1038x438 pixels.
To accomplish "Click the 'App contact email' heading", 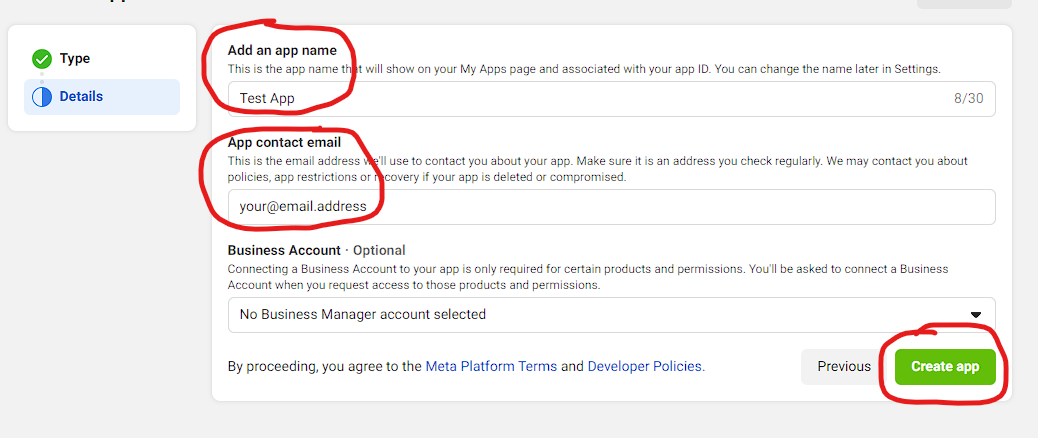I will pyautogui.click(x=285, y=142).
